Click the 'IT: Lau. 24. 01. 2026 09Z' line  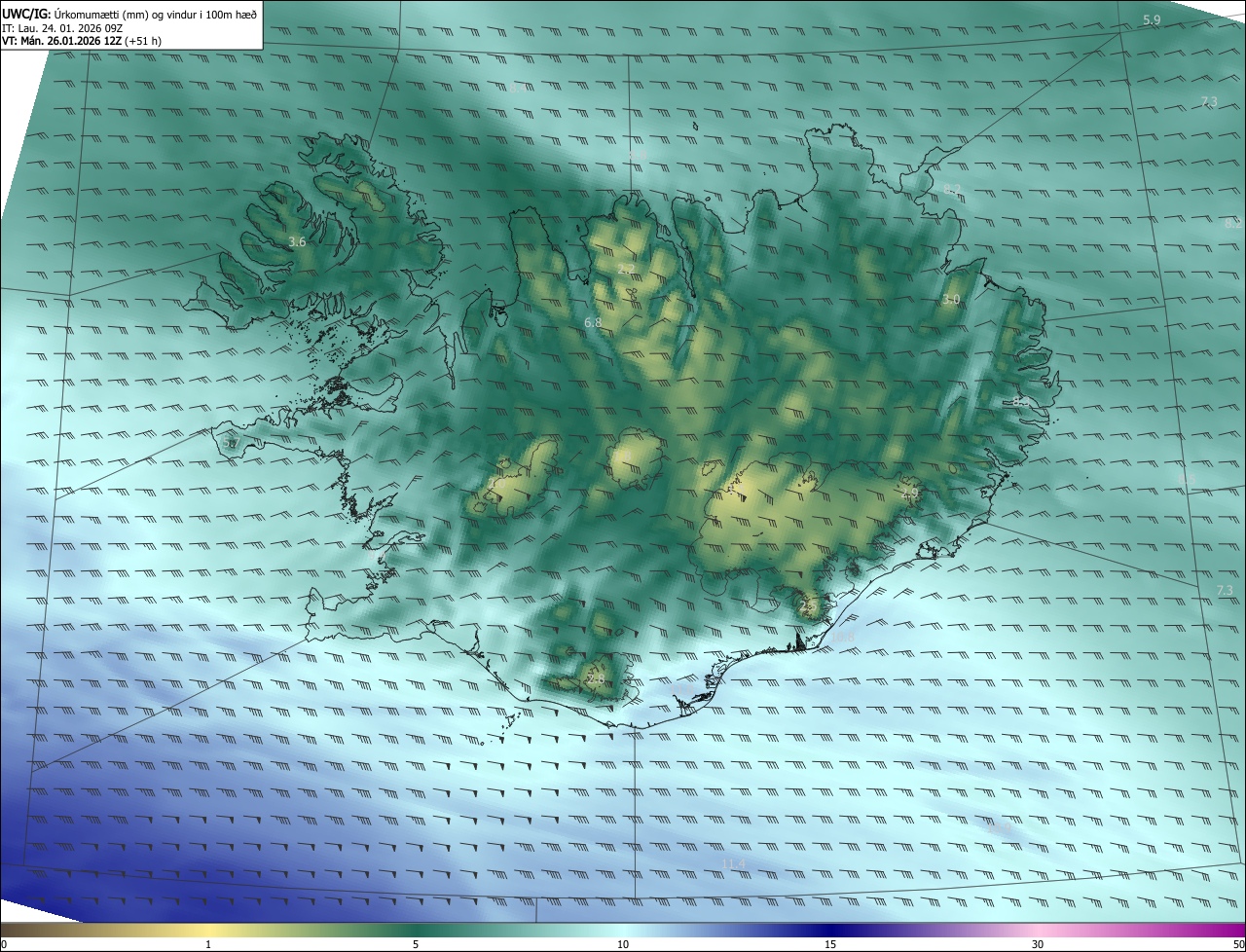point(62,28)
